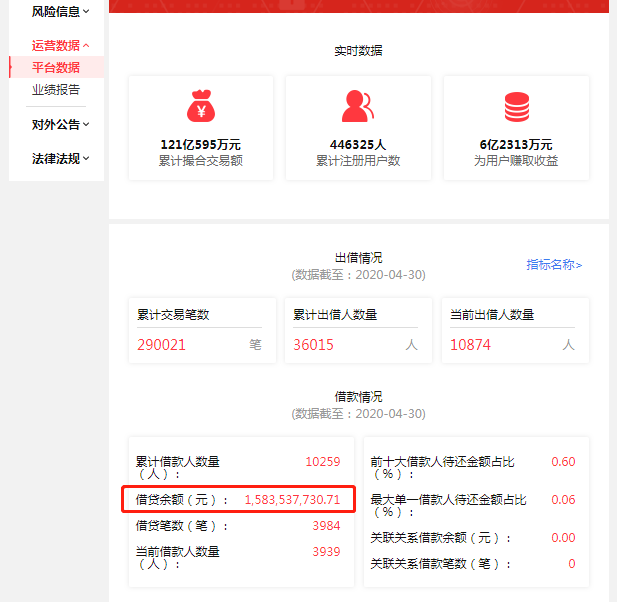Click the 借款情况 heading
Image resolution: width=617 pixels, height=602 pixels.
click(358, 397)
